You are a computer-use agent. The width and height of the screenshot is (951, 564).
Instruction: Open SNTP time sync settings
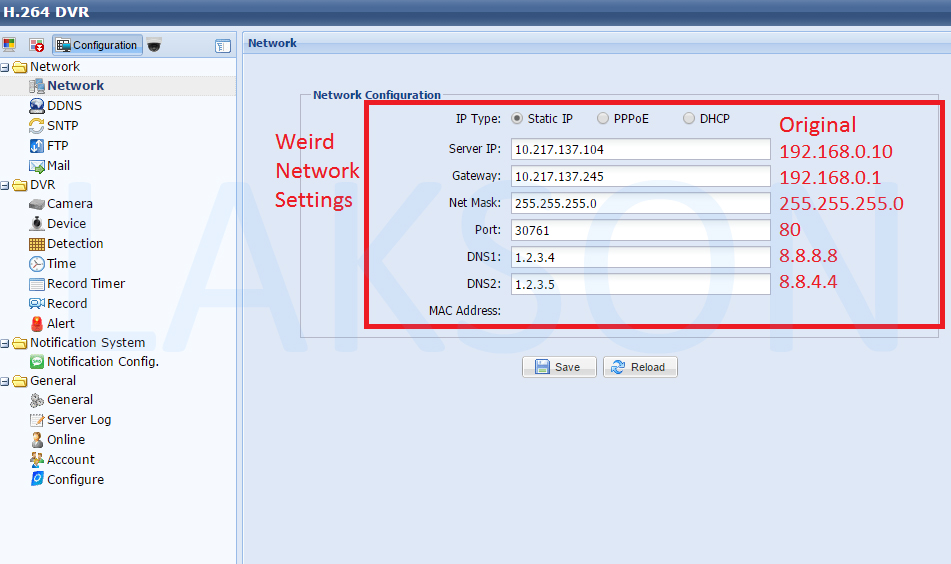[x=62, y=126]
